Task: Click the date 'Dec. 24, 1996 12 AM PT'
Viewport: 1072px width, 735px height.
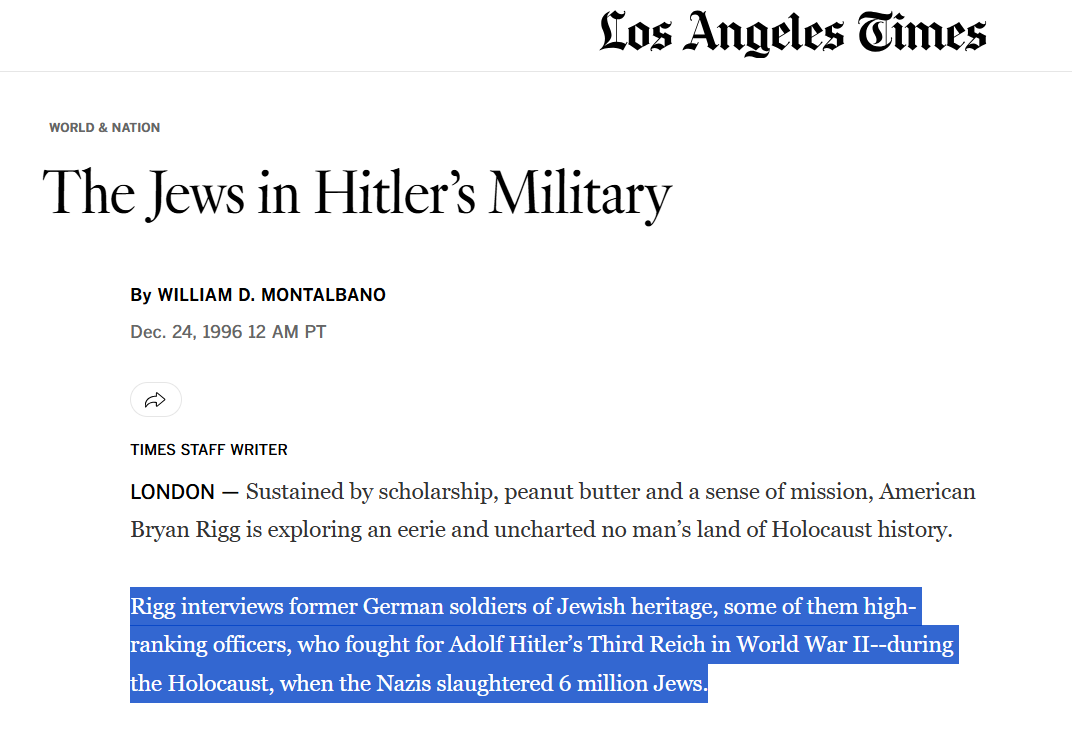Action: pyautogui.click(x=228, y=332)
